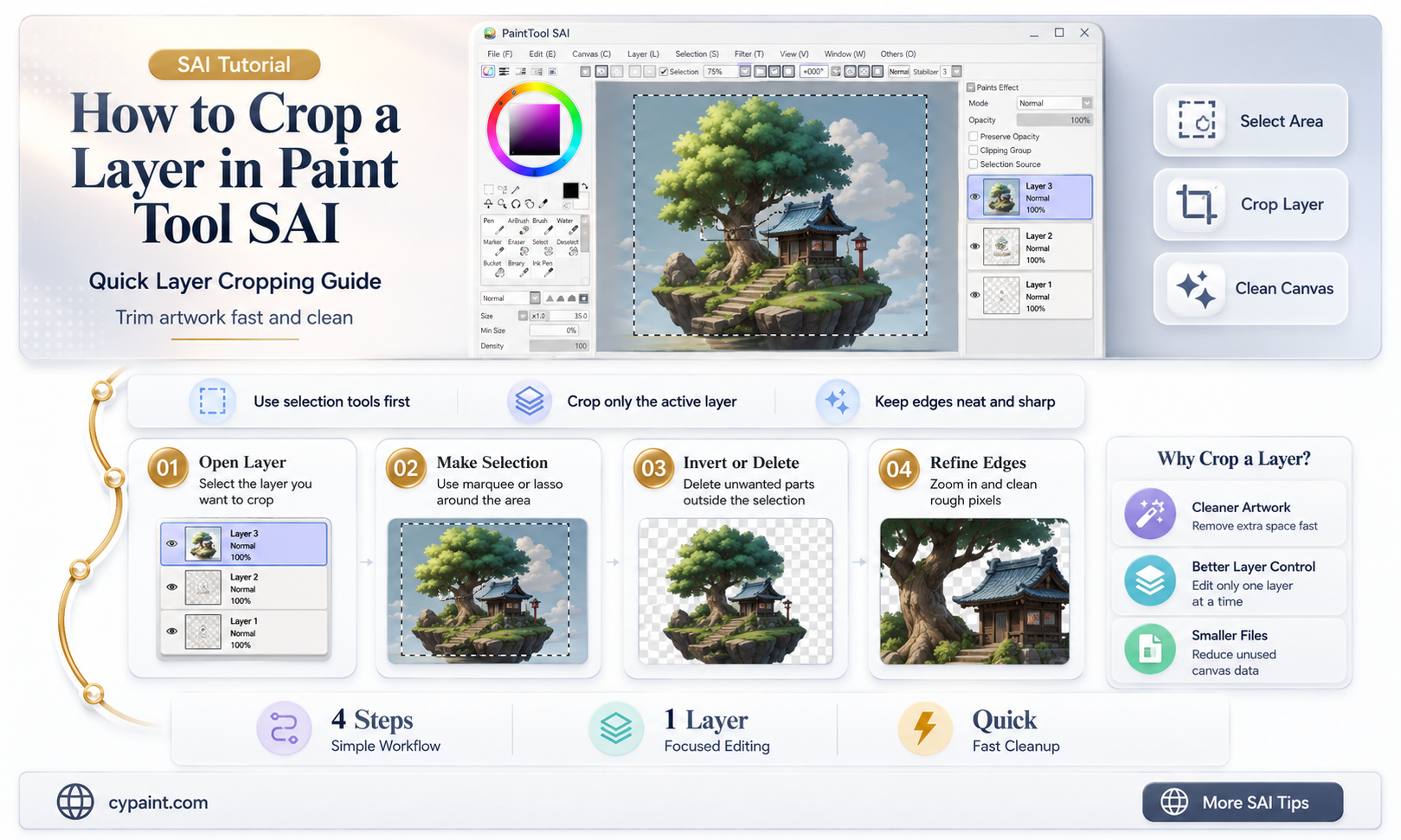Open the layer Mode Normal dropdown
This screenshot has height=840, width=1401.
[x=1054, y=103]
